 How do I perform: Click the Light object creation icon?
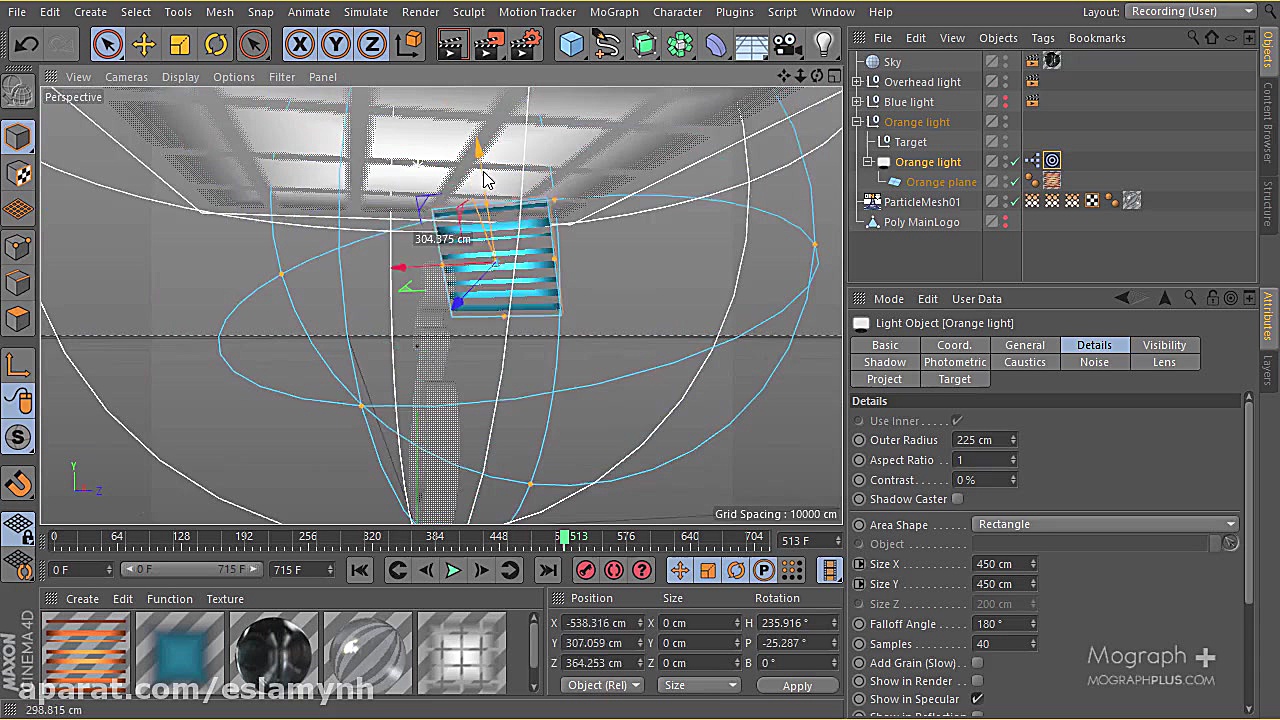tap(822, 44)
